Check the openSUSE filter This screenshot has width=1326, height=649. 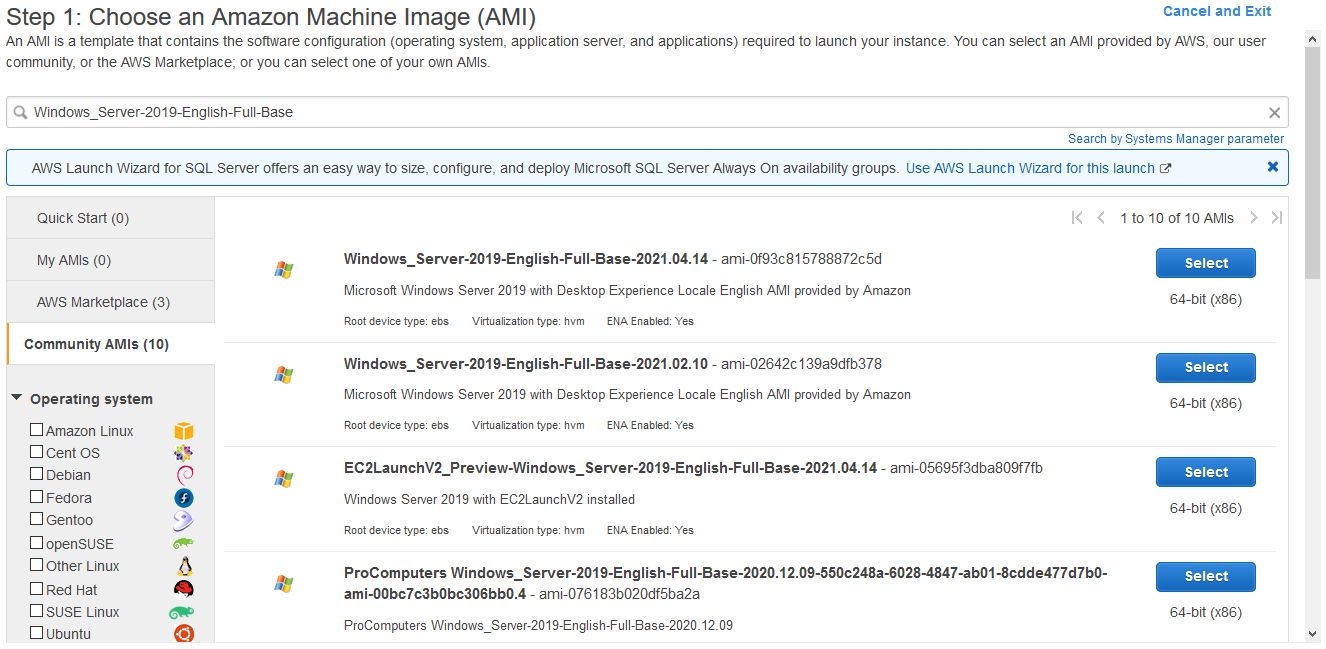(37, 543)
